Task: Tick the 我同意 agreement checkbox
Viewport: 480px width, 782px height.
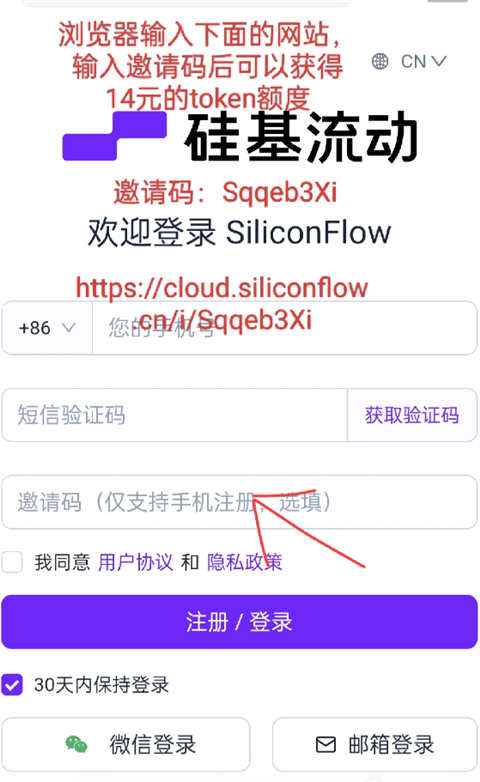Action: click(12, 562)
